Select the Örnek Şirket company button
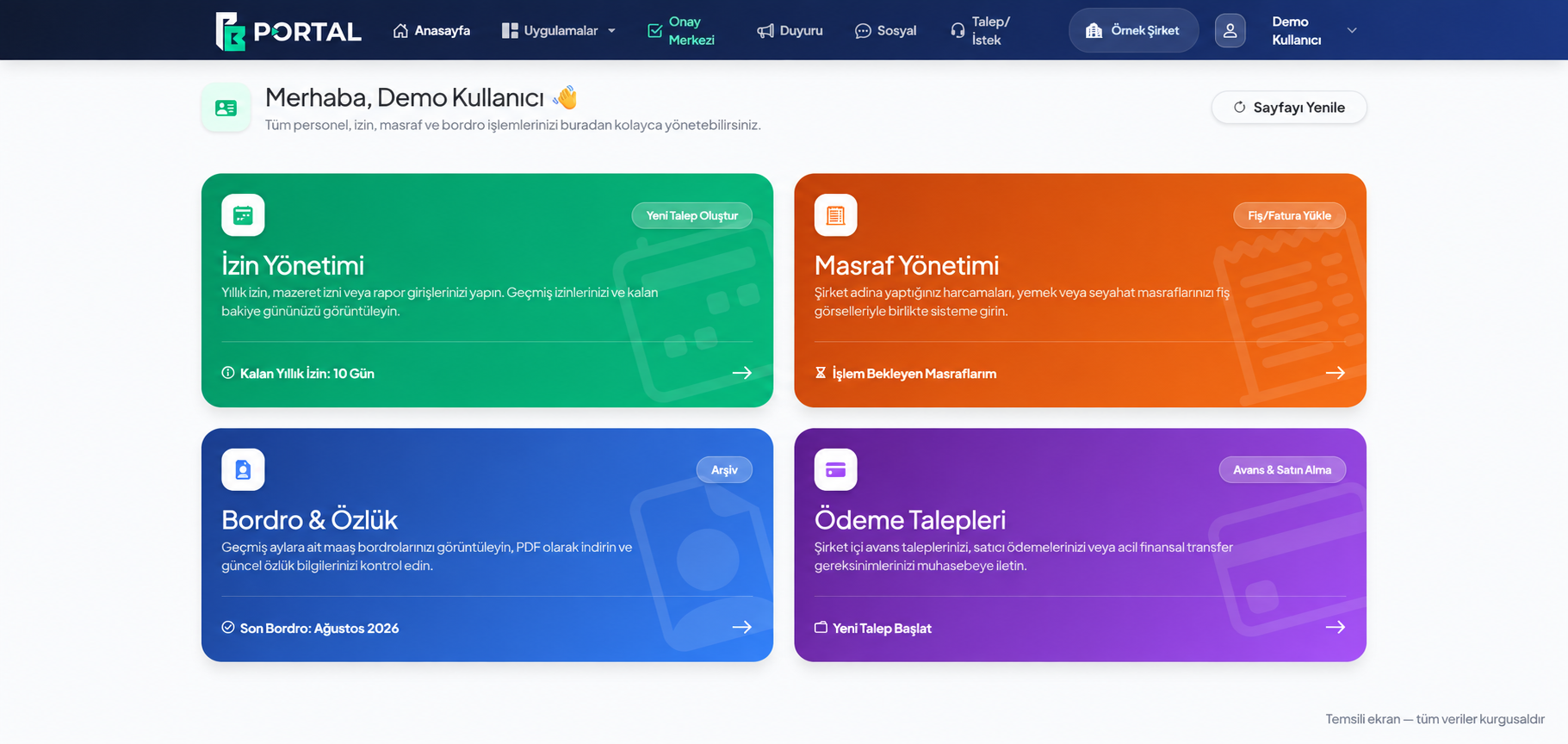Viewport: 1568px width, 744px height. pyautogui.click(x=1133, y=31)
